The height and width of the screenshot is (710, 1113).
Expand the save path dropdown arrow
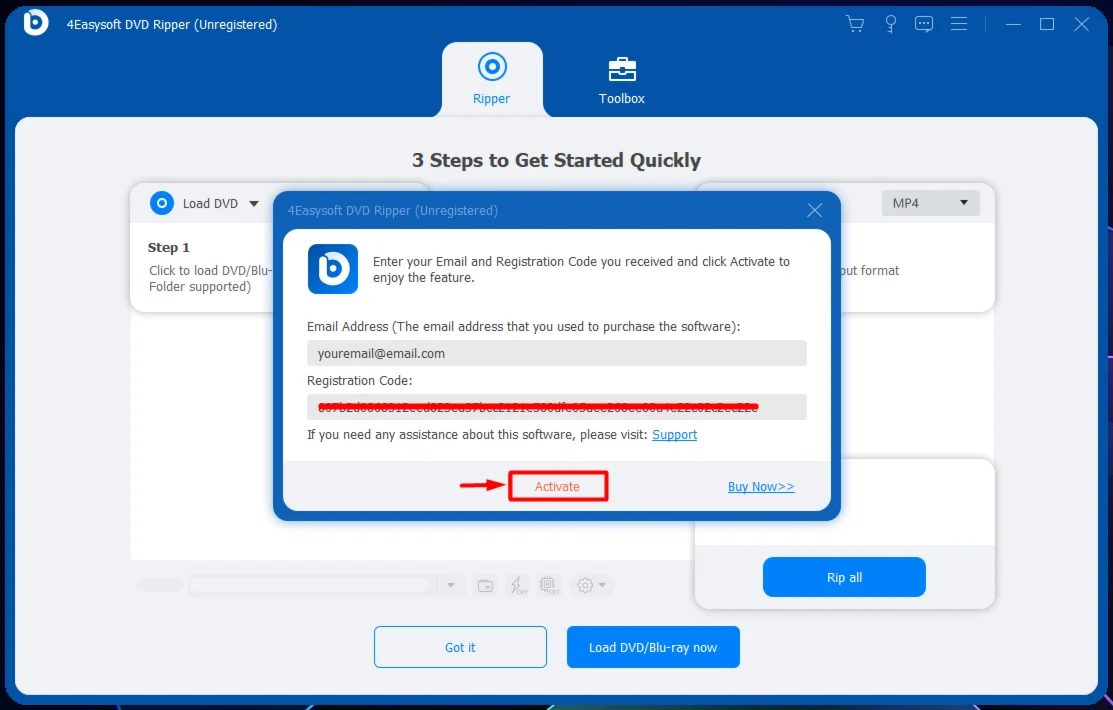451,586
